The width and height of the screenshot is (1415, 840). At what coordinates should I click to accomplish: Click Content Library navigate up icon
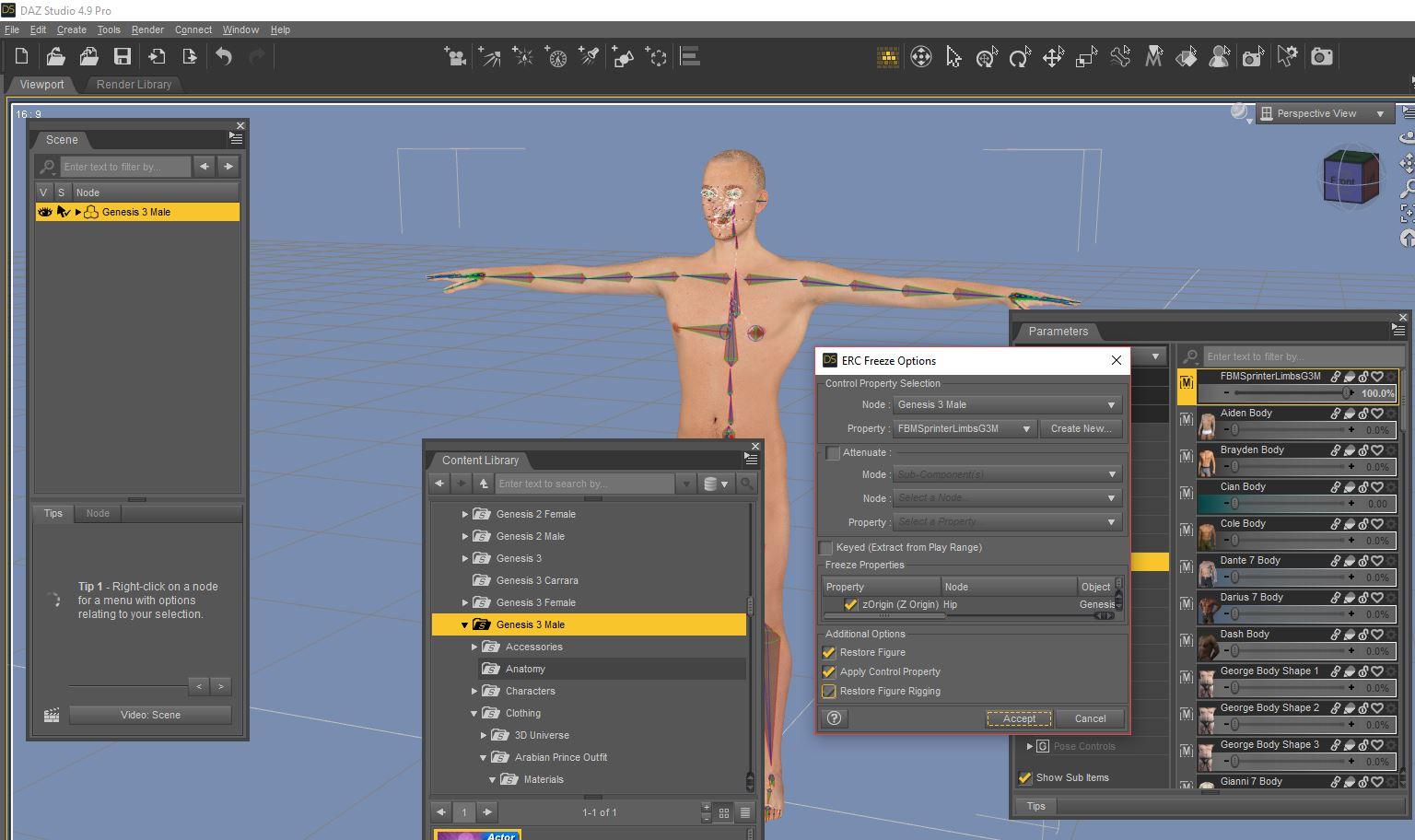click(483, 484)
